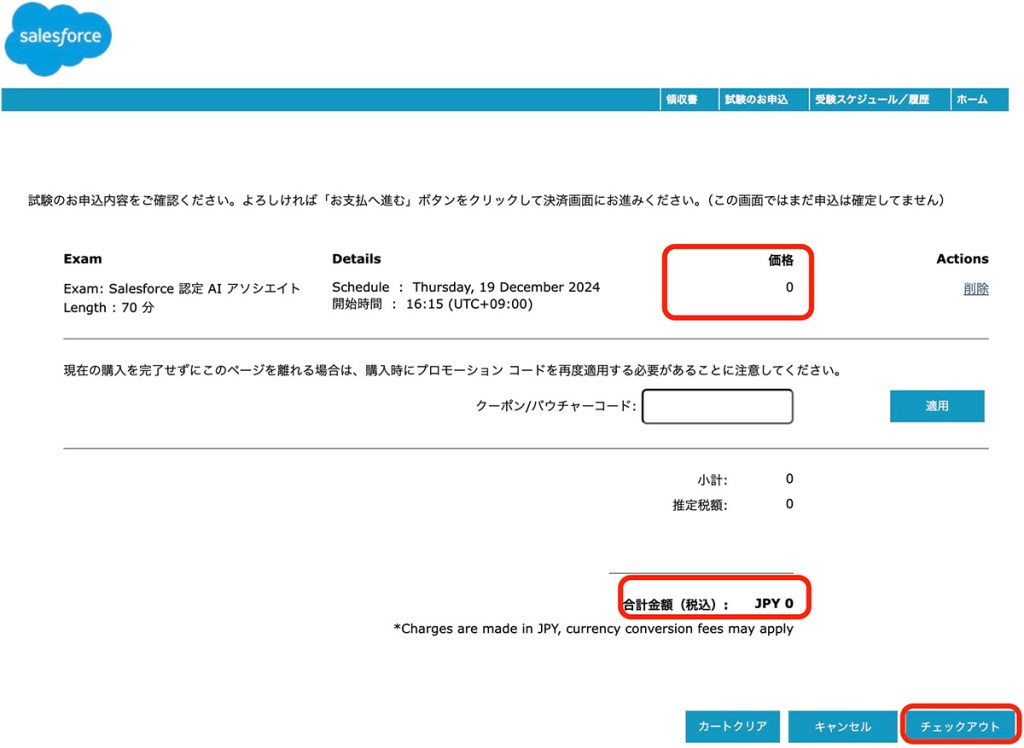This screenshot has width=1024, height=748.
Task: Click the Actions column header
Action: (962, 259)
